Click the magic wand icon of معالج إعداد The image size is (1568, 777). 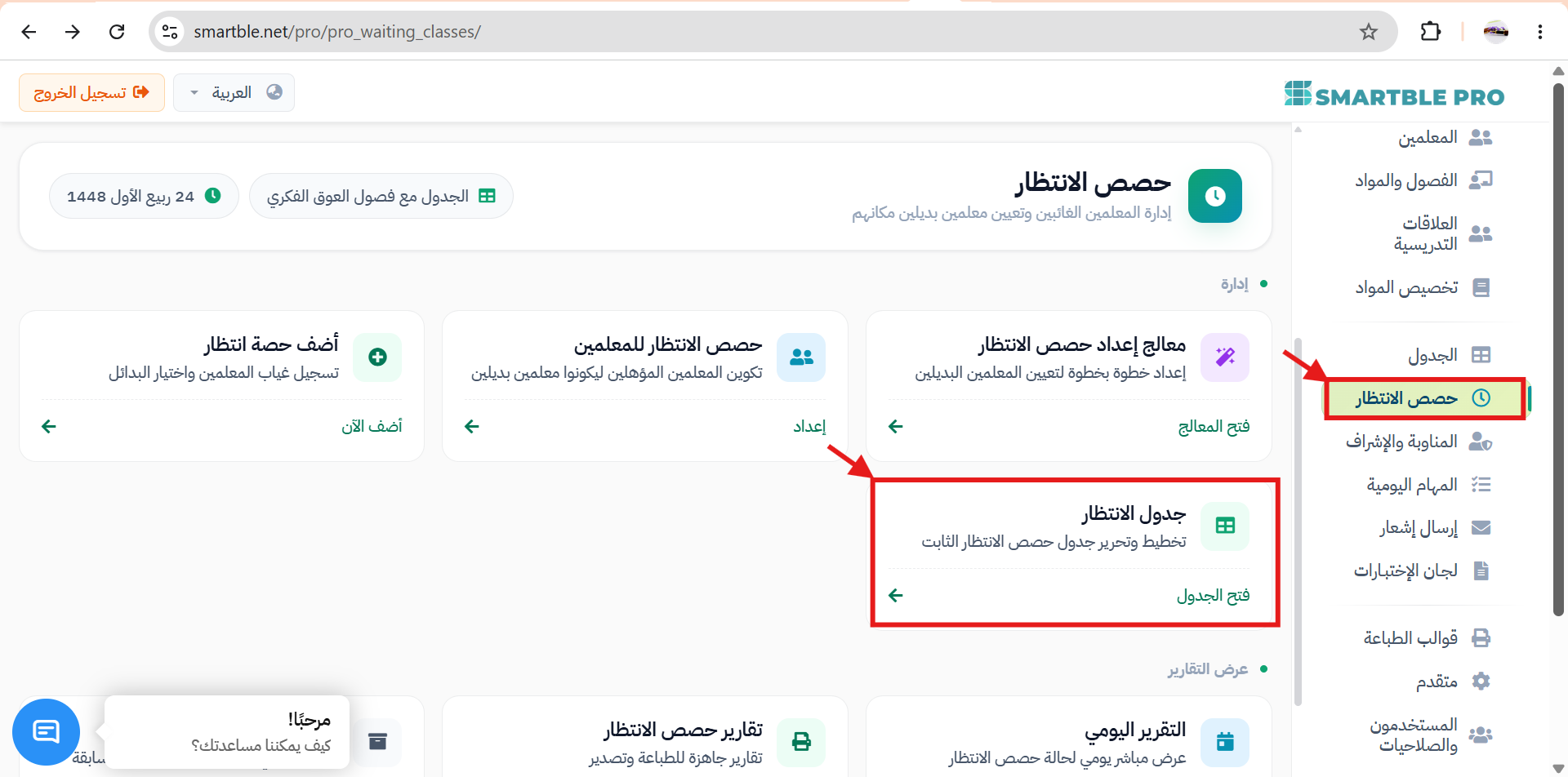(x=1225, y=357)
